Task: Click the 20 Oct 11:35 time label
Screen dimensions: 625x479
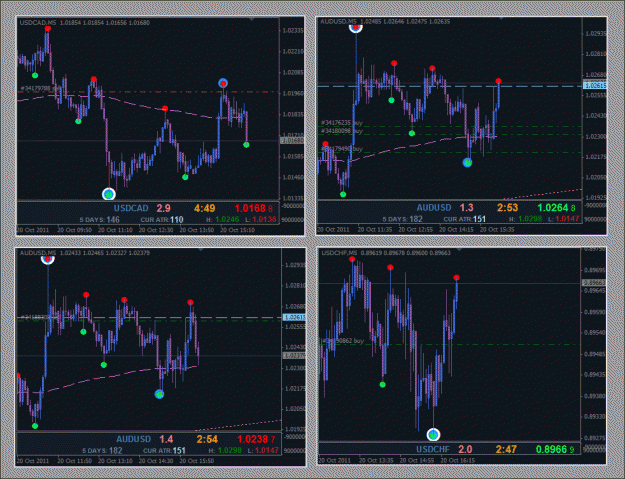Action: pos(375,230)
